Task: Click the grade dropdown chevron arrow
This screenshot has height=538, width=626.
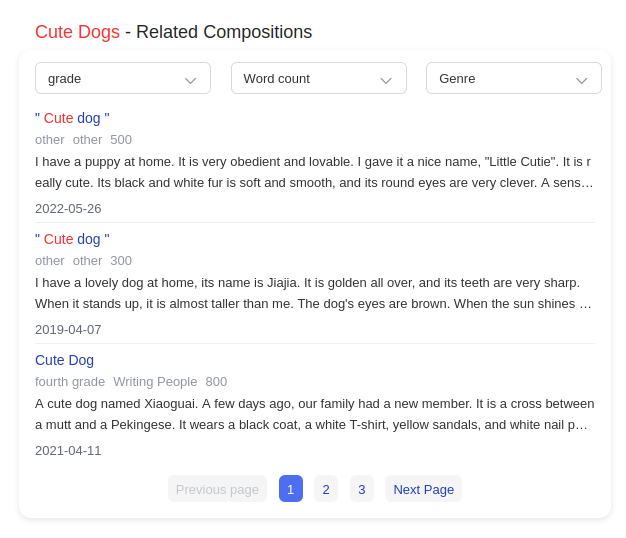Action: [x=190, y=79]
